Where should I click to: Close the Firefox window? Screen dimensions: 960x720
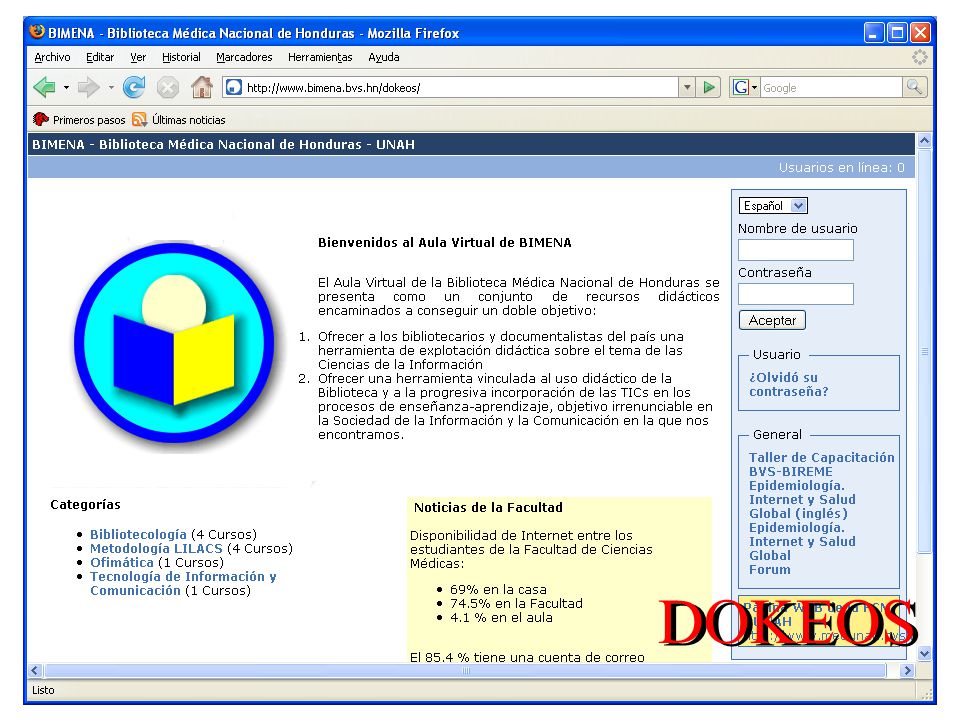[920, 32]
